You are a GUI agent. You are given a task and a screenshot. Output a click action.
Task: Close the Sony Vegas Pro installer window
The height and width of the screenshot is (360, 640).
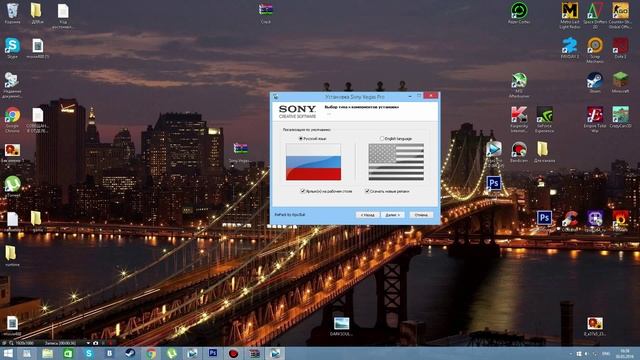pyautogui.click(x=431, y=96)
